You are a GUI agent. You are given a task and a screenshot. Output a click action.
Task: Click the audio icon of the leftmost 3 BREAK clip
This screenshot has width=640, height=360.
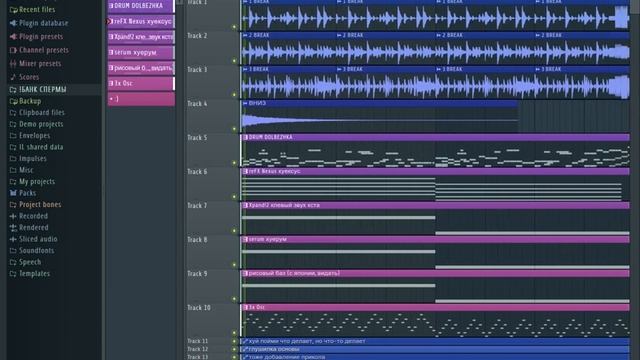(245, 69)
